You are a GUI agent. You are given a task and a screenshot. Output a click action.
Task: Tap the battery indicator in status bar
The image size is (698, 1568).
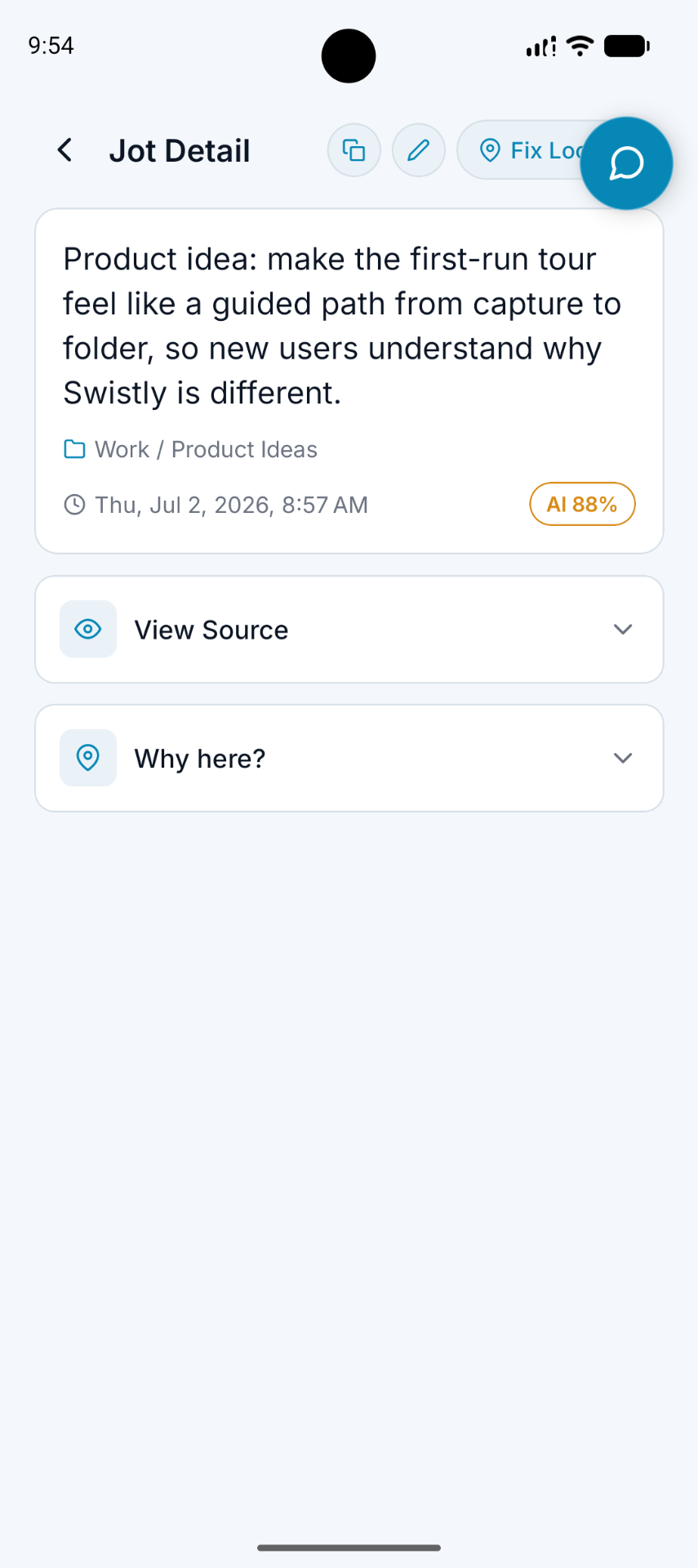click(x=627, y=47)
